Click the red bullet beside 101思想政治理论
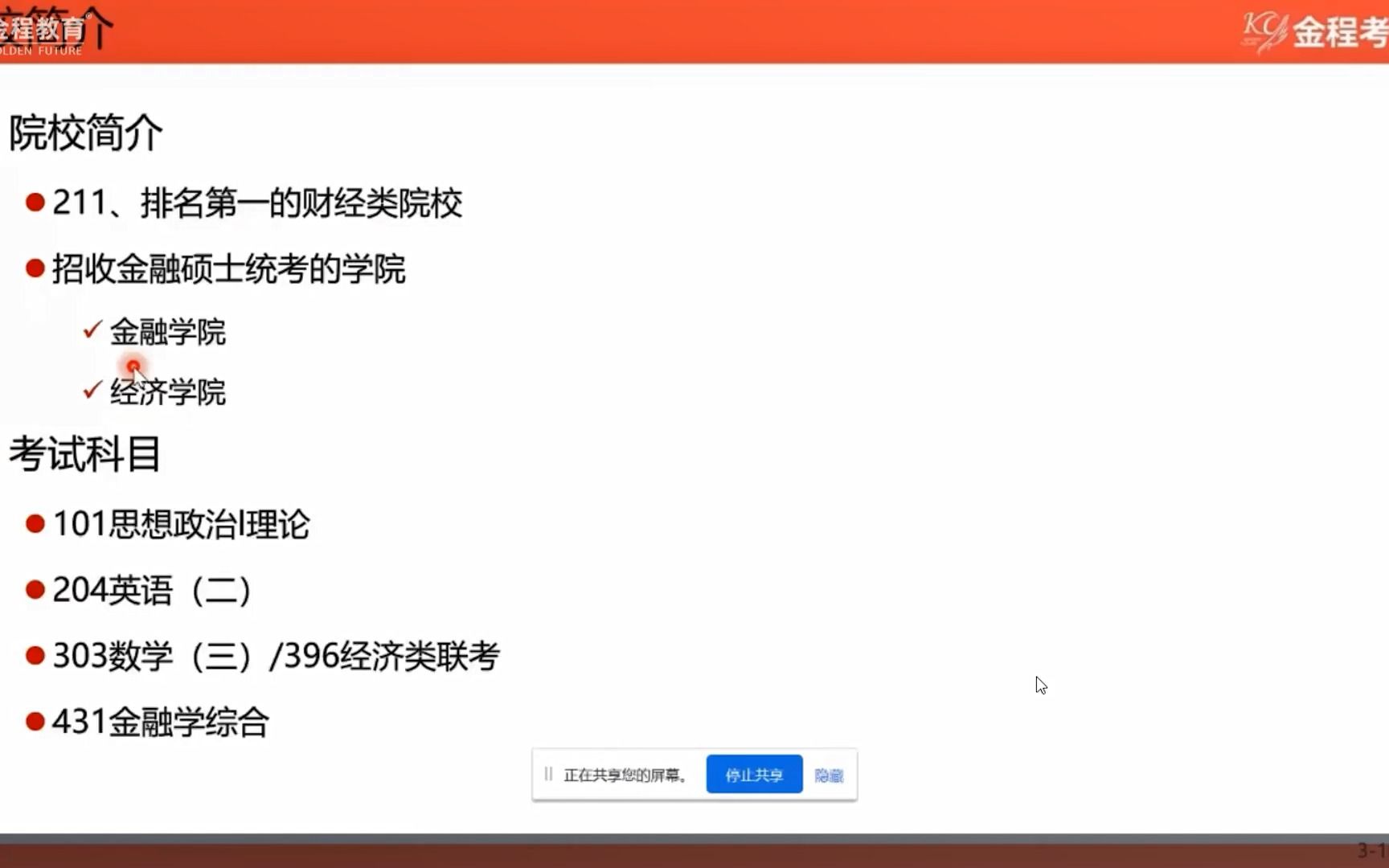Image resolution: width=1389 pixels, height=868 pixels. 34,524
